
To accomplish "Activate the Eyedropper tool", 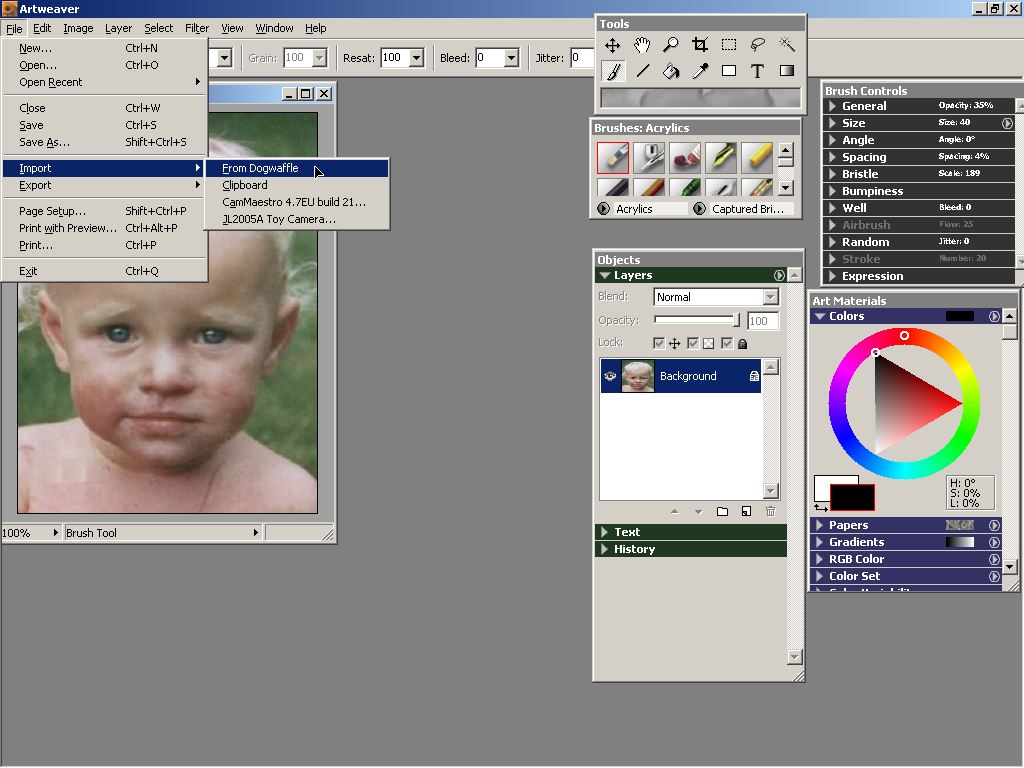I will pyautogui.click(x=700, y=71).
